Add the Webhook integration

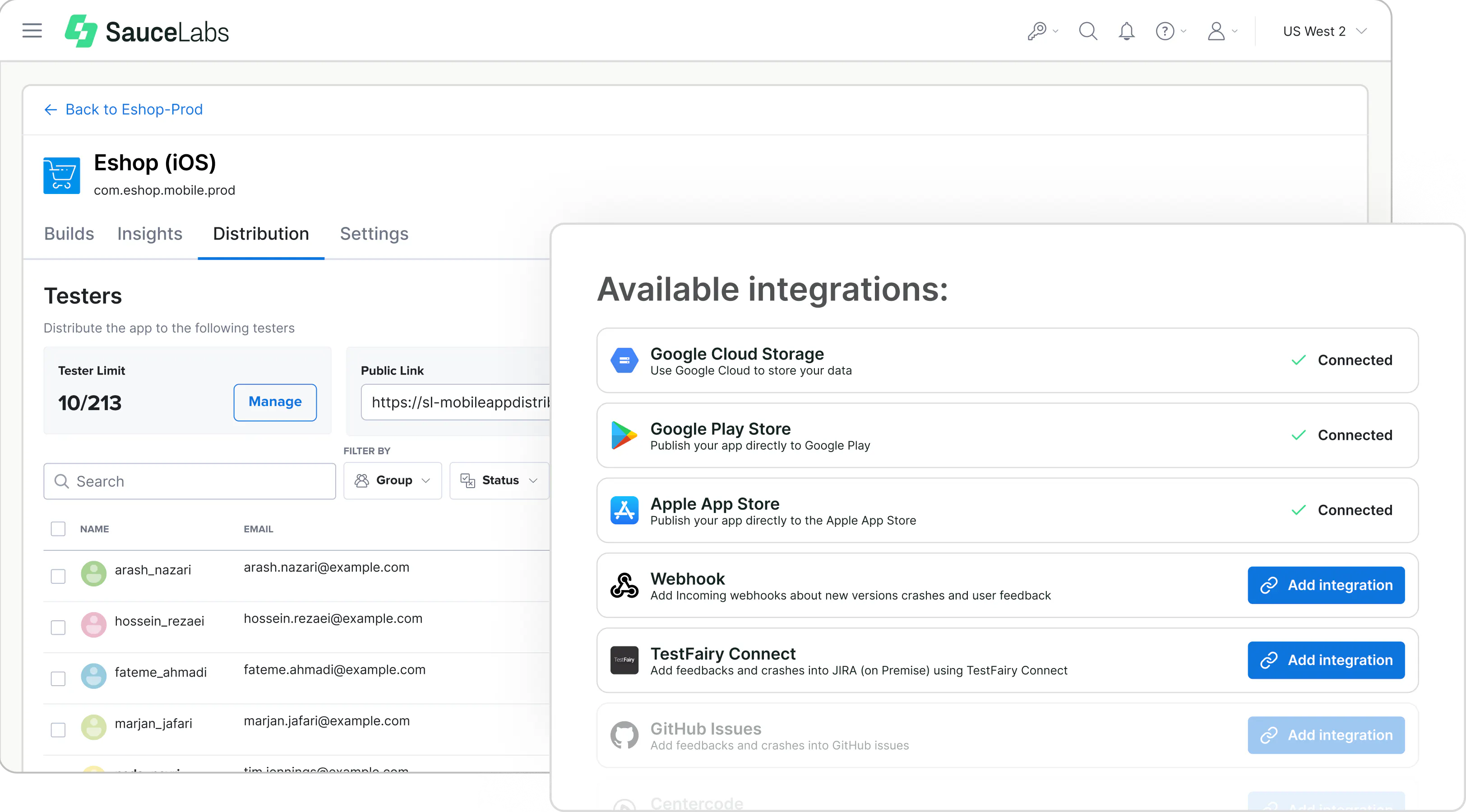pyautogui.click(x=1326, y=586)
